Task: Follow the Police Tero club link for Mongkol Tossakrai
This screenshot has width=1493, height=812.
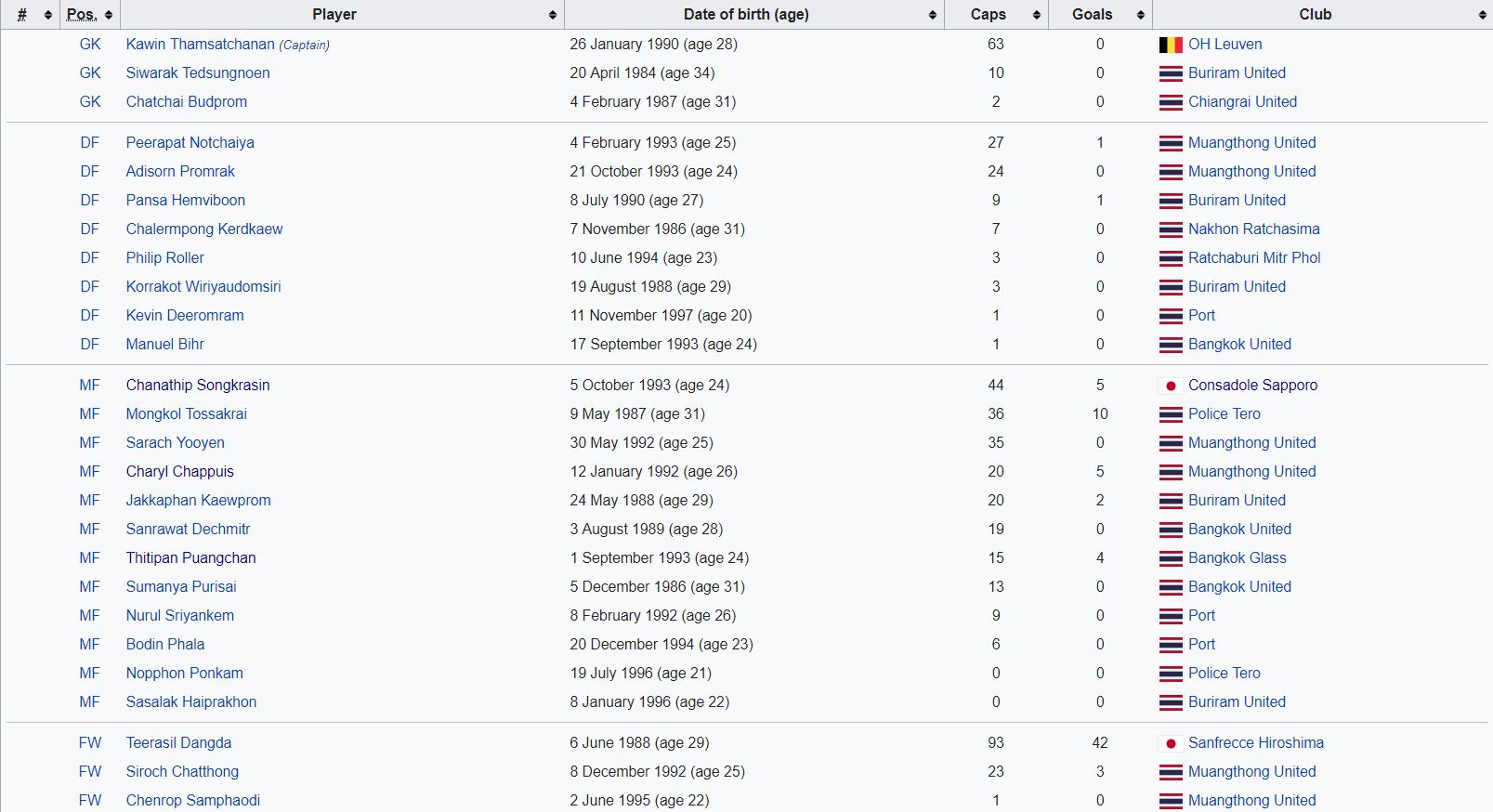Action: [x=1225, y=414]
